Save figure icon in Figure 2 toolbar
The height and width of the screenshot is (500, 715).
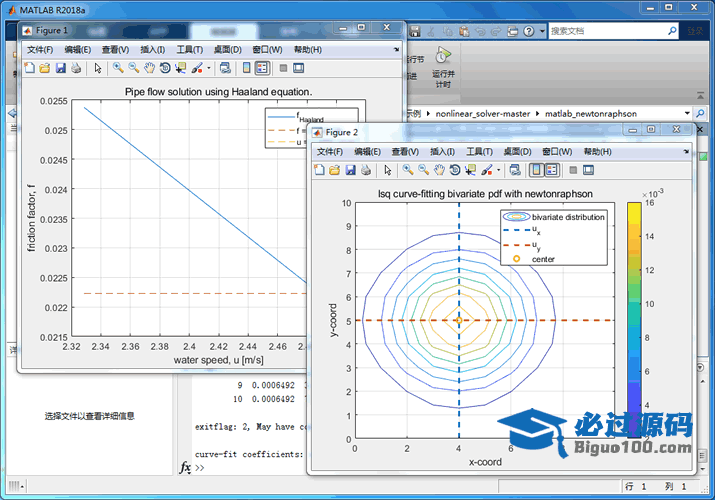coord(350,170)
